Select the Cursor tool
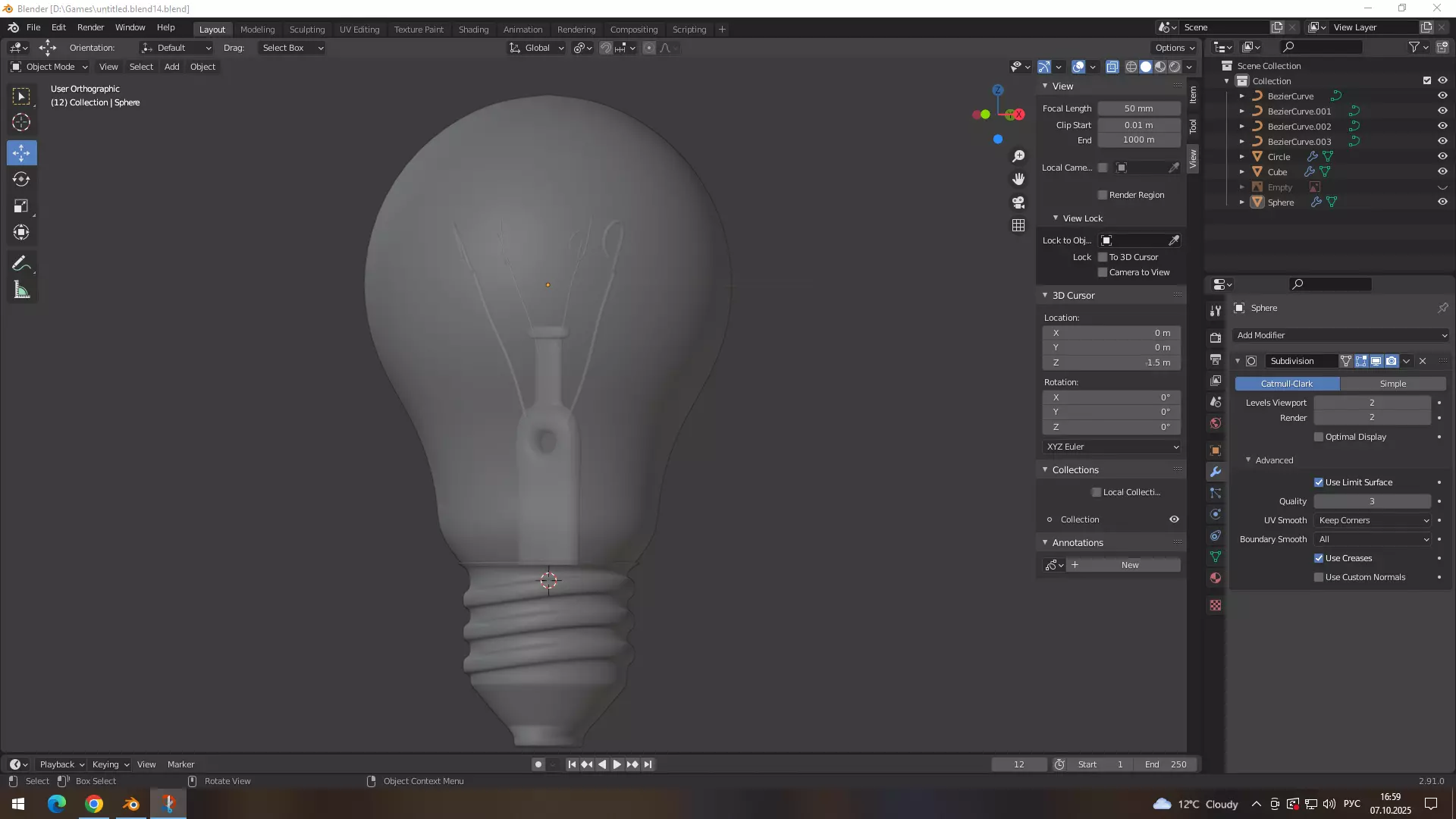 [x=21, y=123]
